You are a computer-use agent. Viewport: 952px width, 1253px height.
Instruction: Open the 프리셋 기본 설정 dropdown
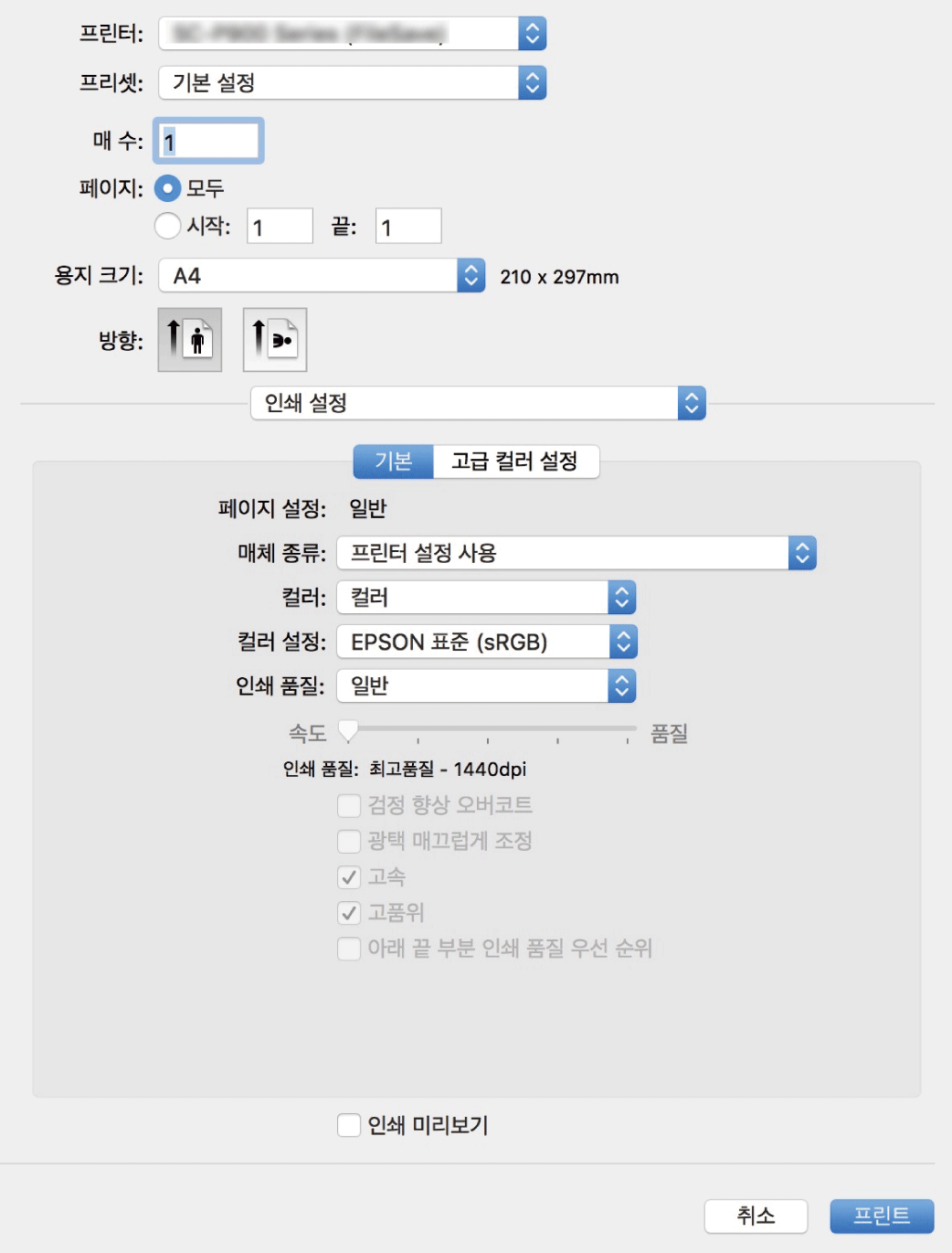coord(352,83)
